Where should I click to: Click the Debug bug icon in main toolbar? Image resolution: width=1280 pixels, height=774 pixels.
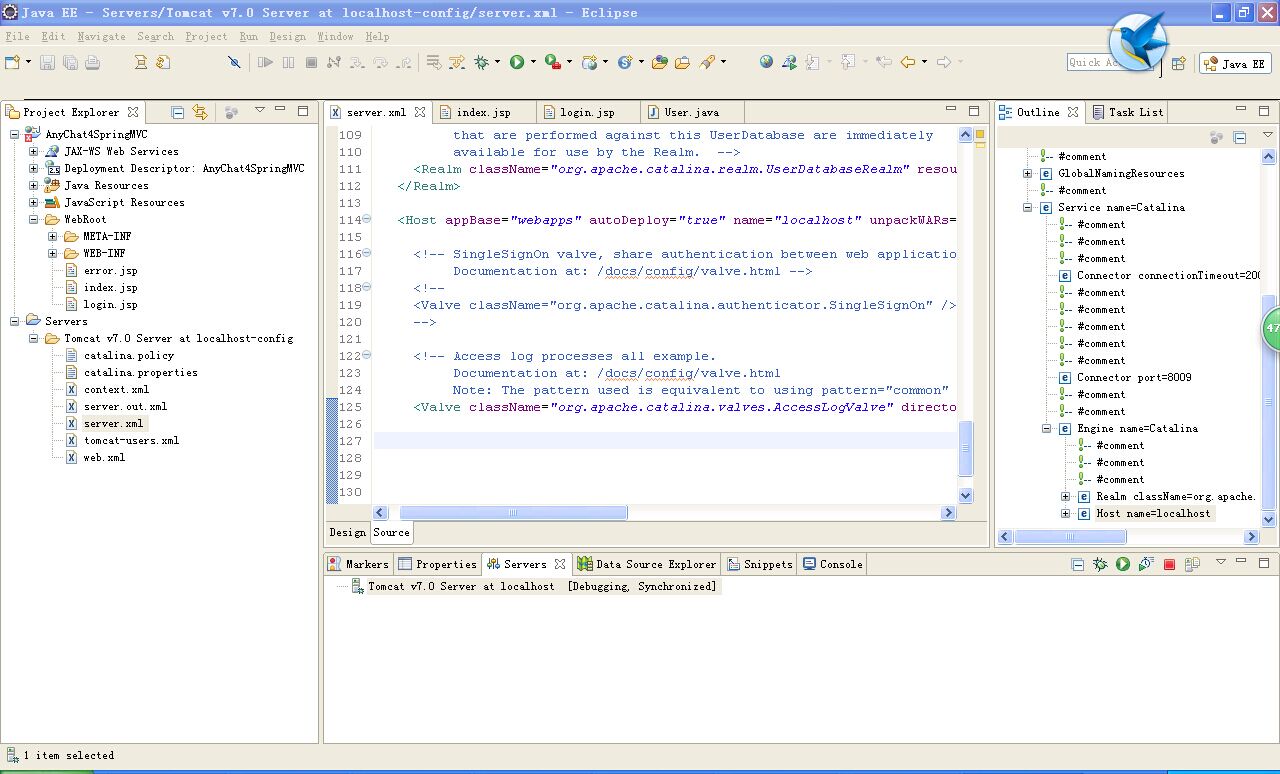481,62
